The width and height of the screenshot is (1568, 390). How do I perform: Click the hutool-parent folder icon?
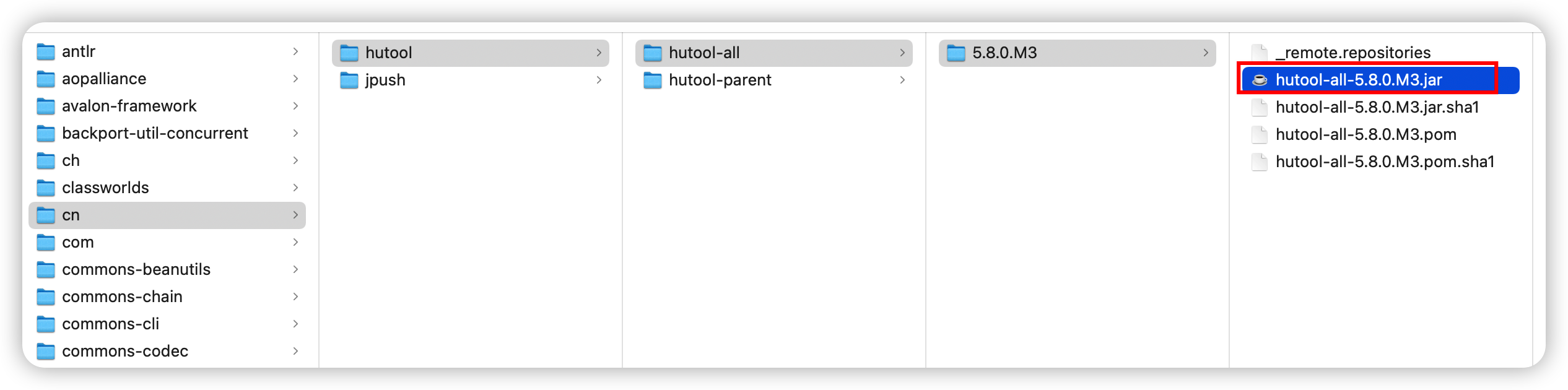click(x=653, y=80)
